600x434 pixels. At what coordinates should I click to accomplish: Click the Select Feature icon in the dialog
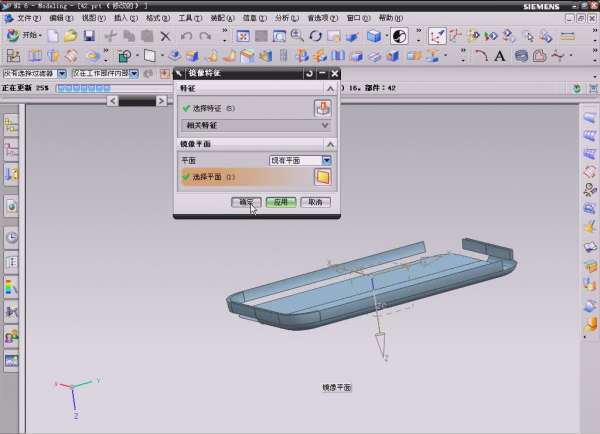pos(322,108)
